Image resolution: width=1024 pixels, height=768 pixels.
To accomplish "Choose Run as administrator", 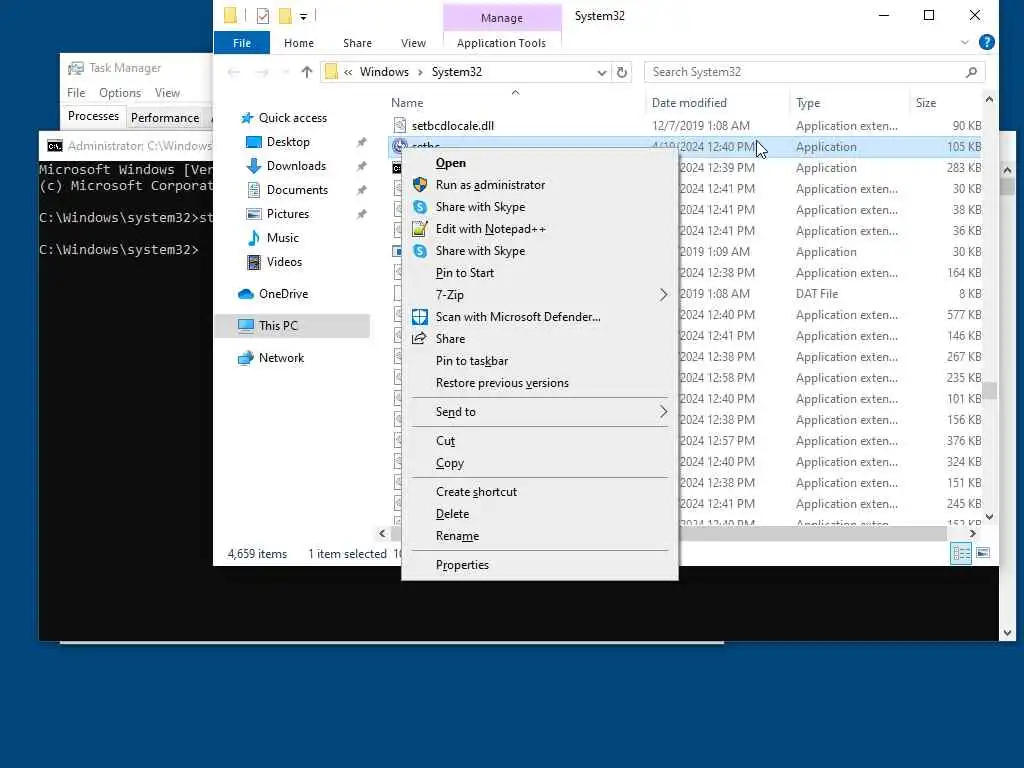I will 490,185.
